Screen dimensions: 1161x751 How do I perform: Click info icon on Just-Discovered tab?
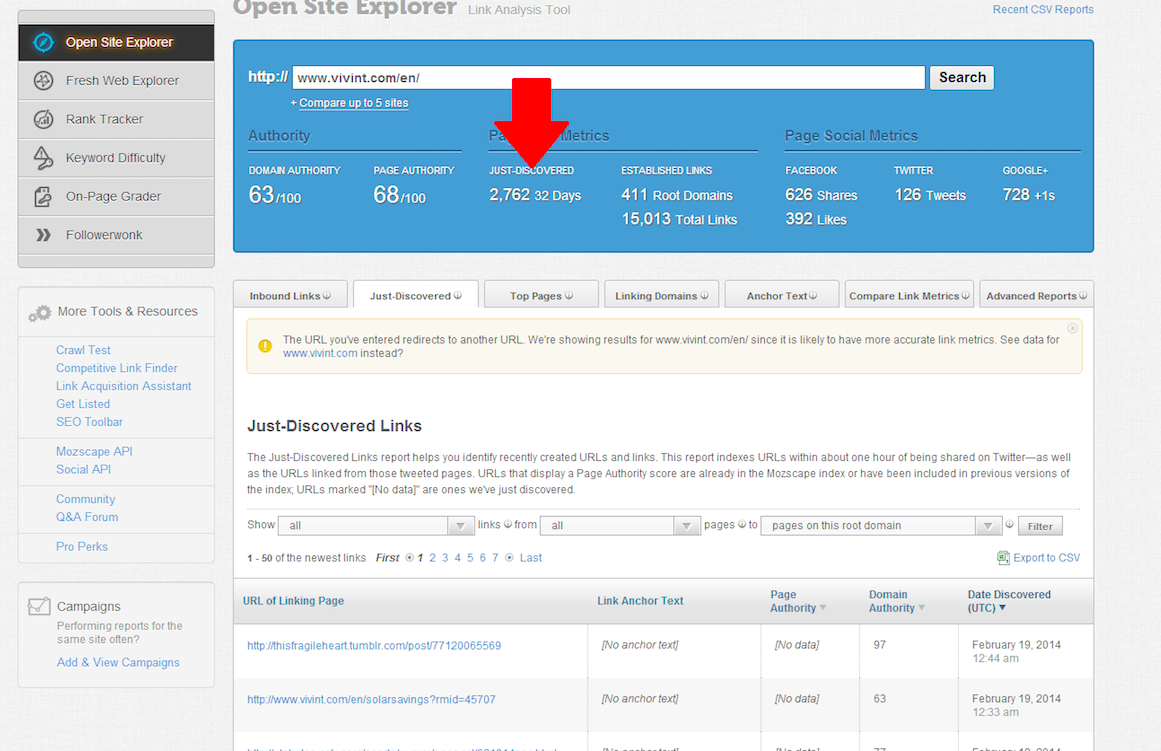(x=458, y=296)
